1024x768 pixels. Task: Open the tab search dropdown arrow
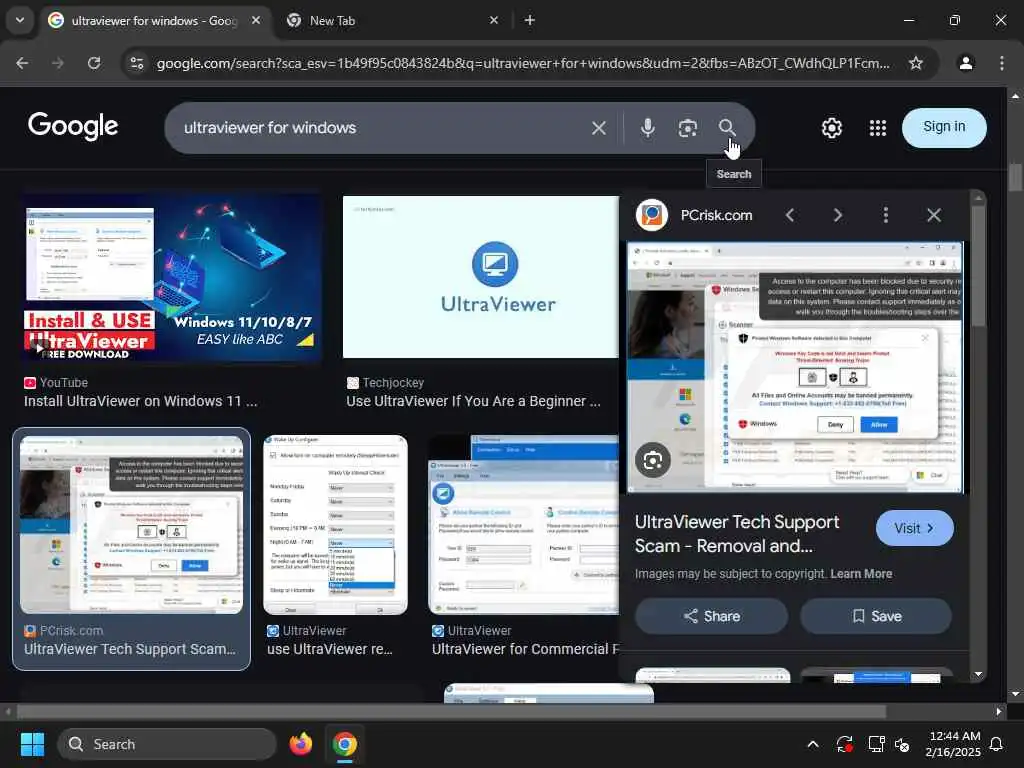[20, 20]
